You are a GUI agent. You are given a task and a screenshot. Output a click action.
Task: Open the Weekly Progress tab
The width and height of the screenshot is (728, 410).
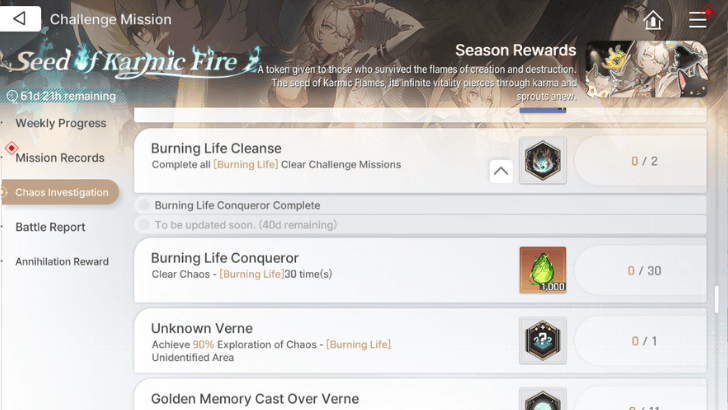(61, 123)
